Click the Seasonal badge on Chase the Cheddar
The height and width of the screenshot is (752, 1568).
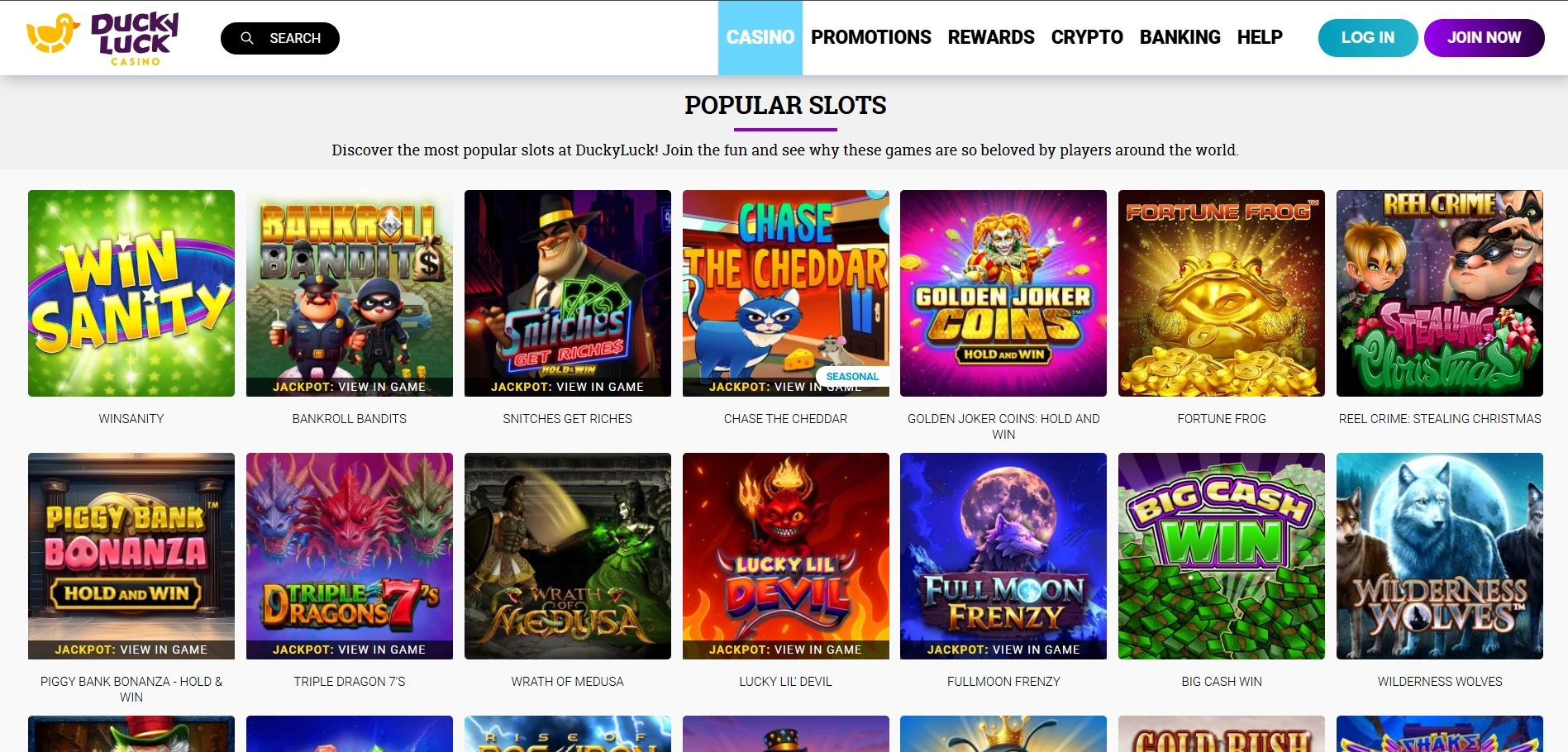pyautogui.click(x=852, y=376)
